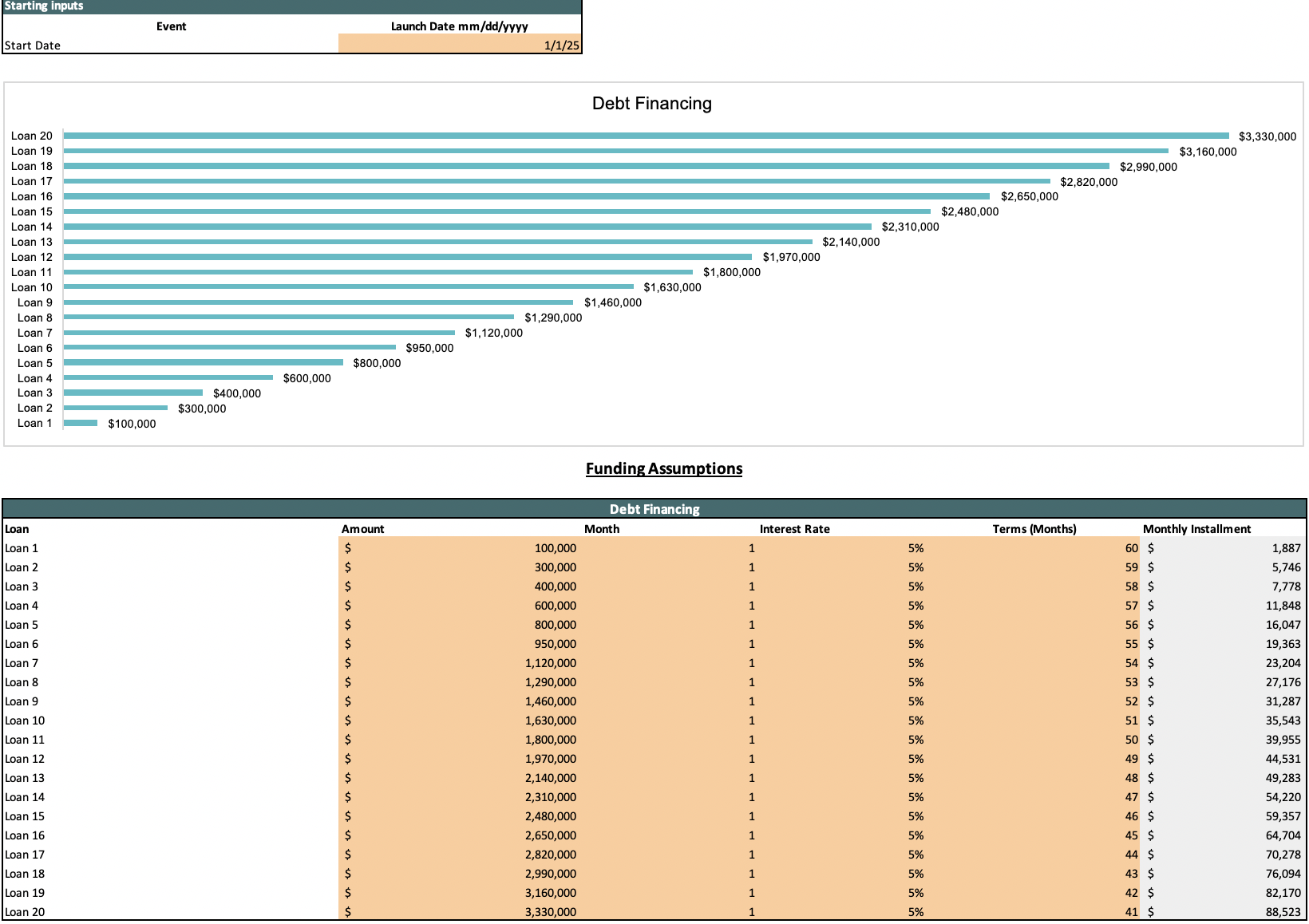This screenshot has width=1309, height=924.
Task: Select the Event column header
Action: tap(171, 26)
